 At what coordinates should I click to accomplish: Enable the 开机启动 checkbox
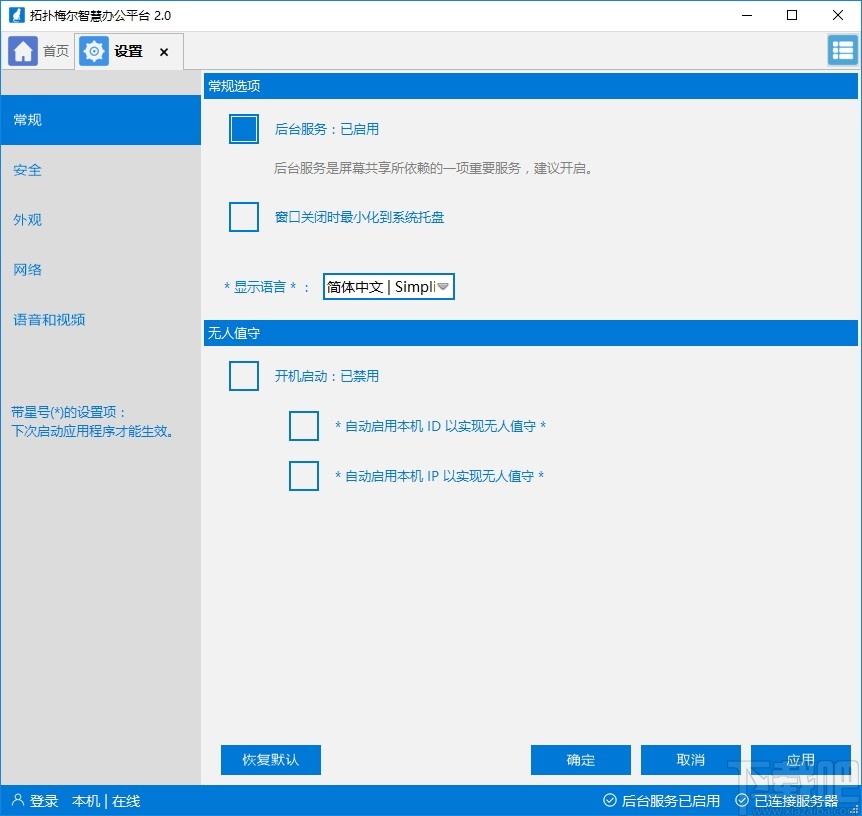243,376
